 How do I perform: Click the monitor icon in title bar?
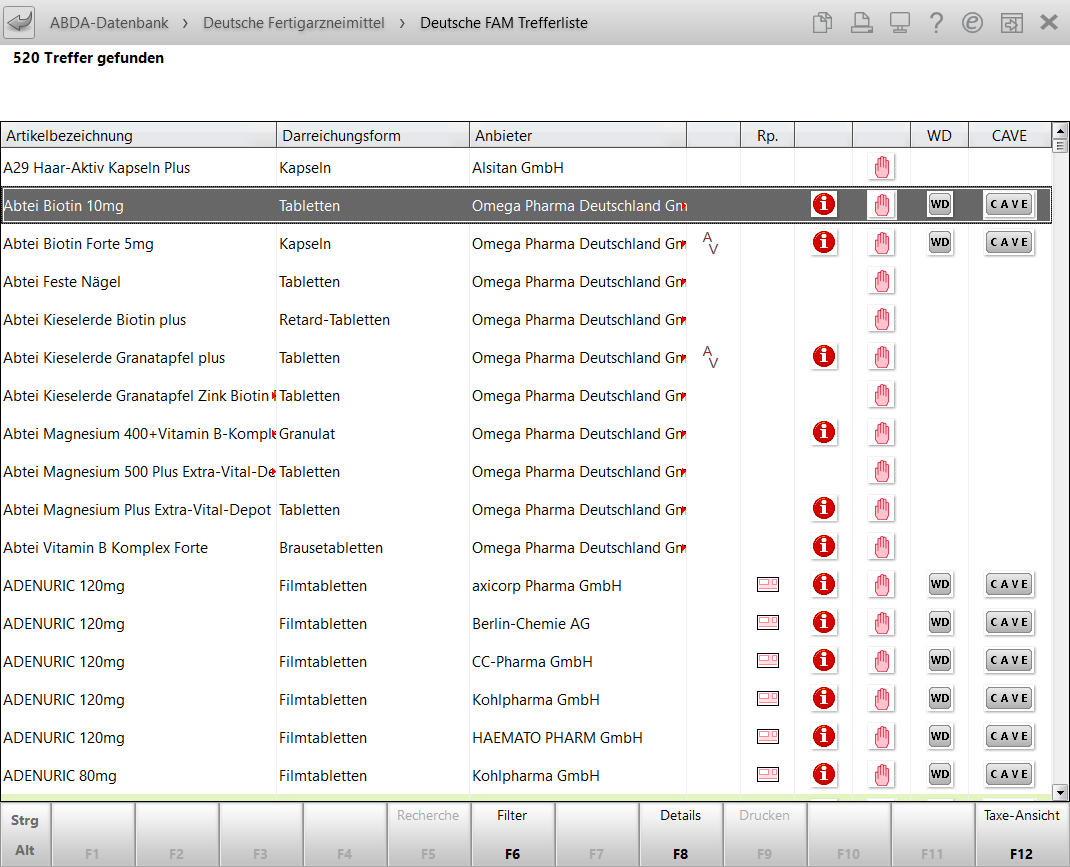click(898, 22)
